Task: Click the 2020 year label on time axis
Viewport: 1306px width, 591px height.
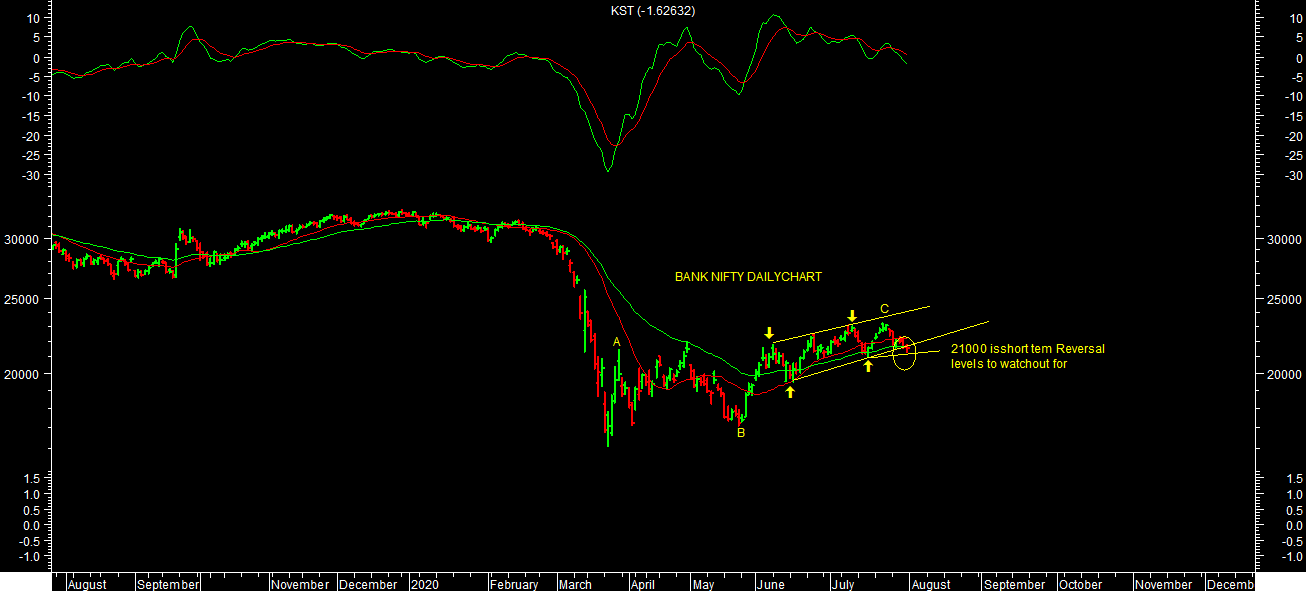Action: pos(424,584)
